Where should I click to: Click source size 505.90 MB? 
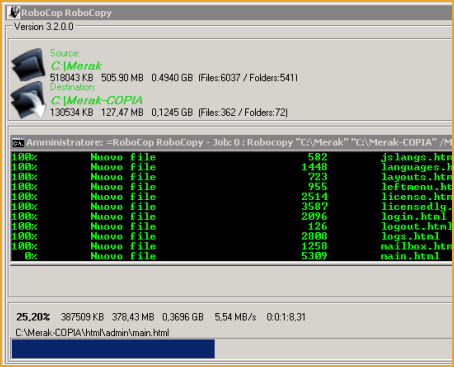122,78
